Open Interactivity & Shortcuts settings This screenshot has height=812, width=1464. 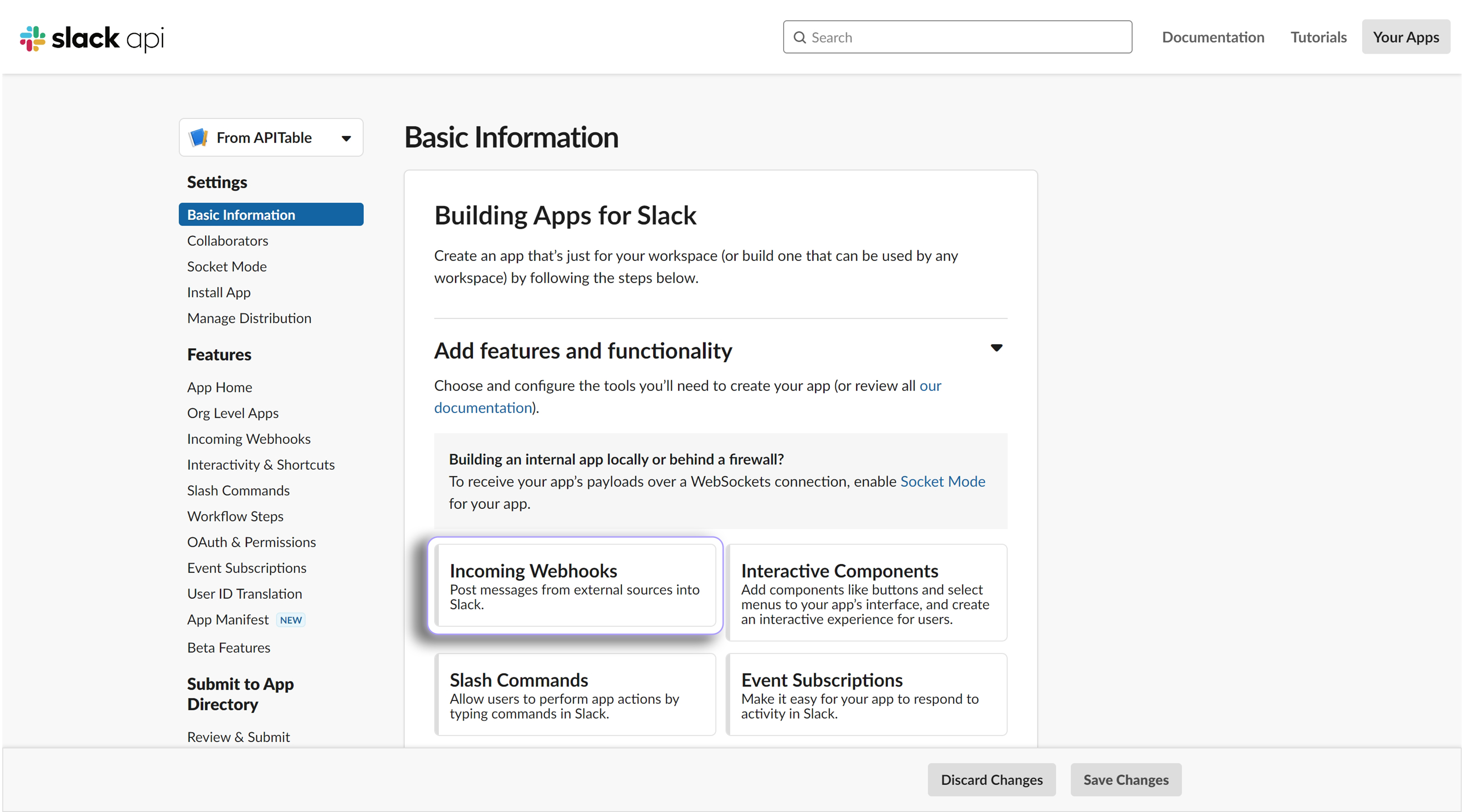(x=260, y=464)
